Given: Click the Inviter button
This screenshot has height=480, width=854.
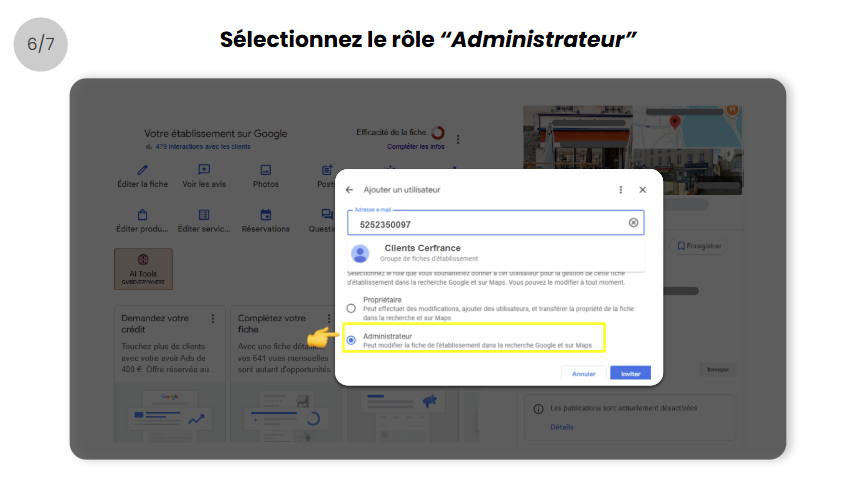Looking at the screenshot, I should pos(630,373).
